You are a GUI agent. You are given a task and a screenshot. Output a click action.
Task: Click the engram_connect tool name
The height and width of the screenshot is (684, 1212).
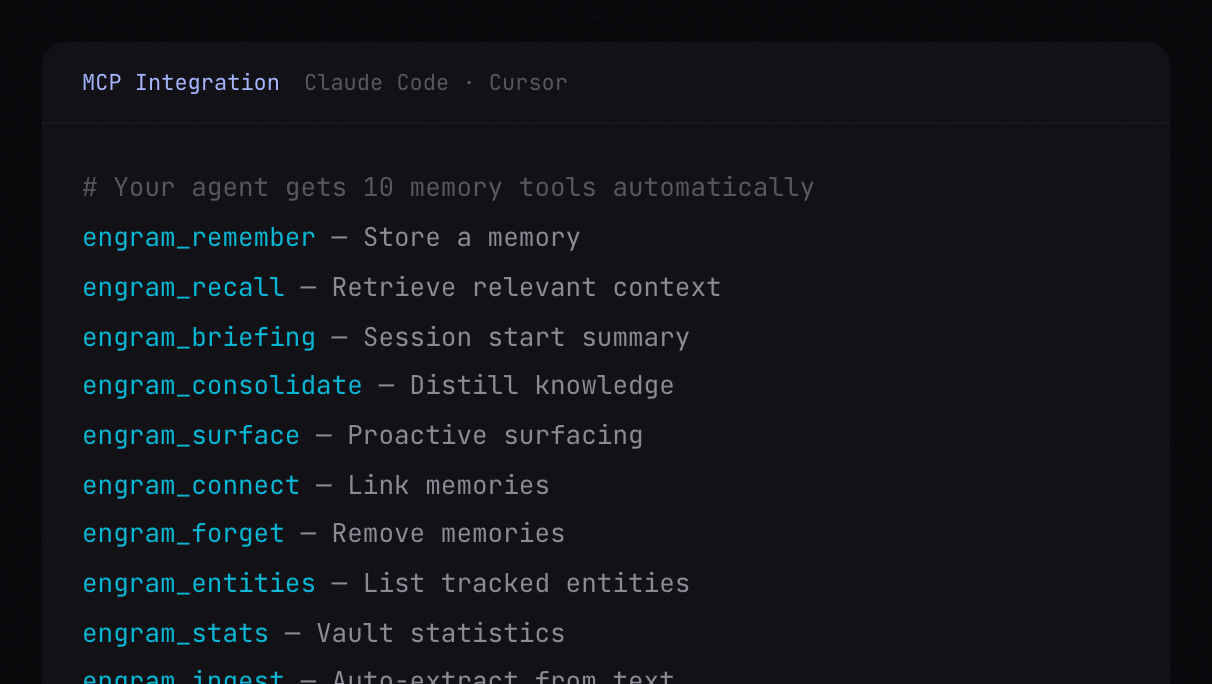[191, 485]
